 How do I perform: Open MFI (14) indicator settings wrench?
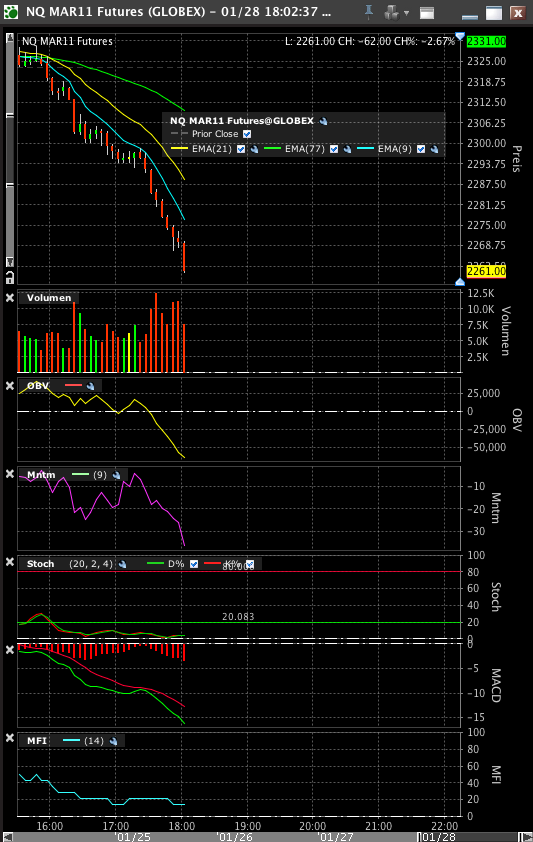pyautogui.click(x=113, y=741)
